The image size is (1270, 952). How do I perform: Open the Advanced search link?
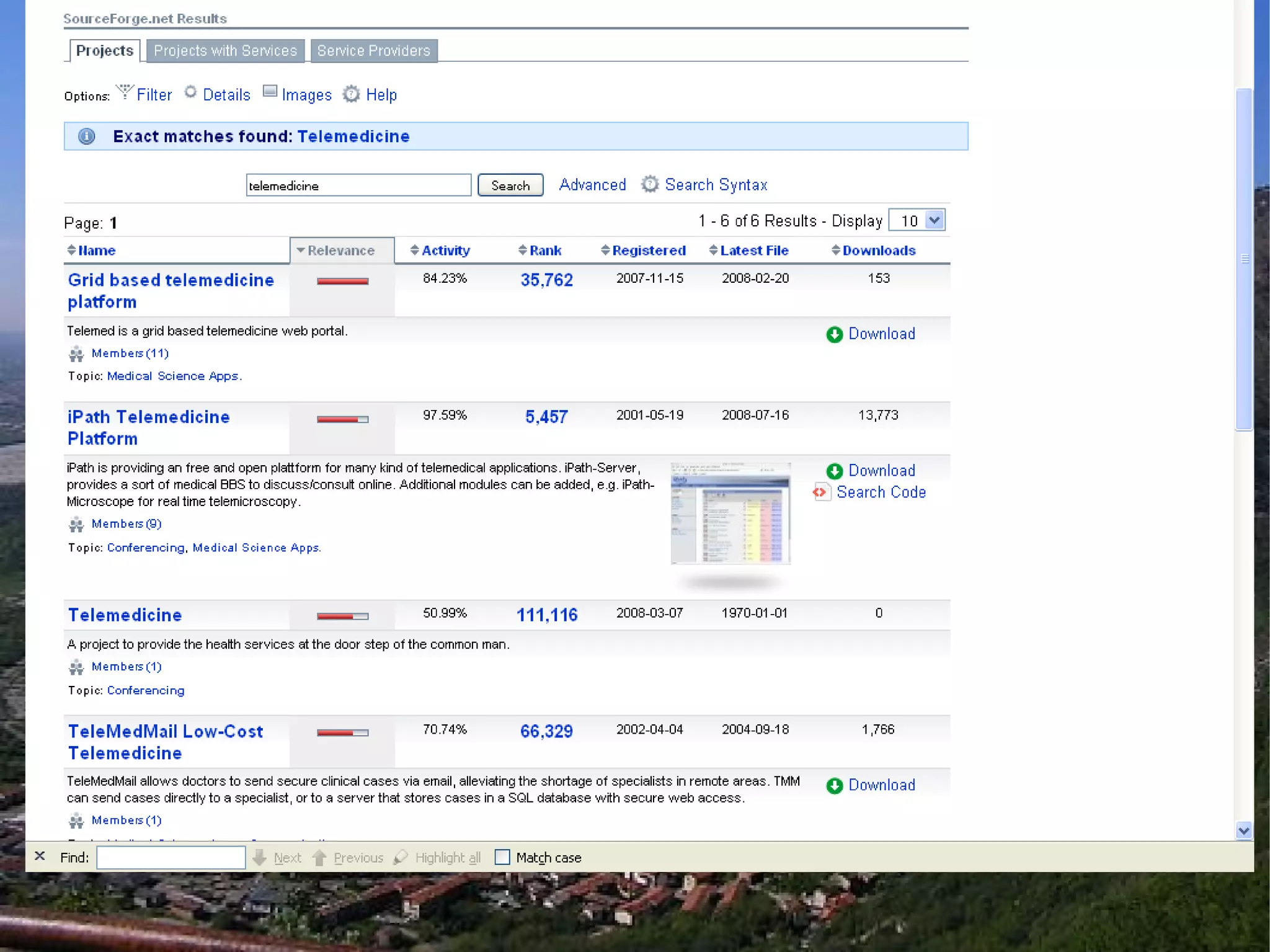592,185
